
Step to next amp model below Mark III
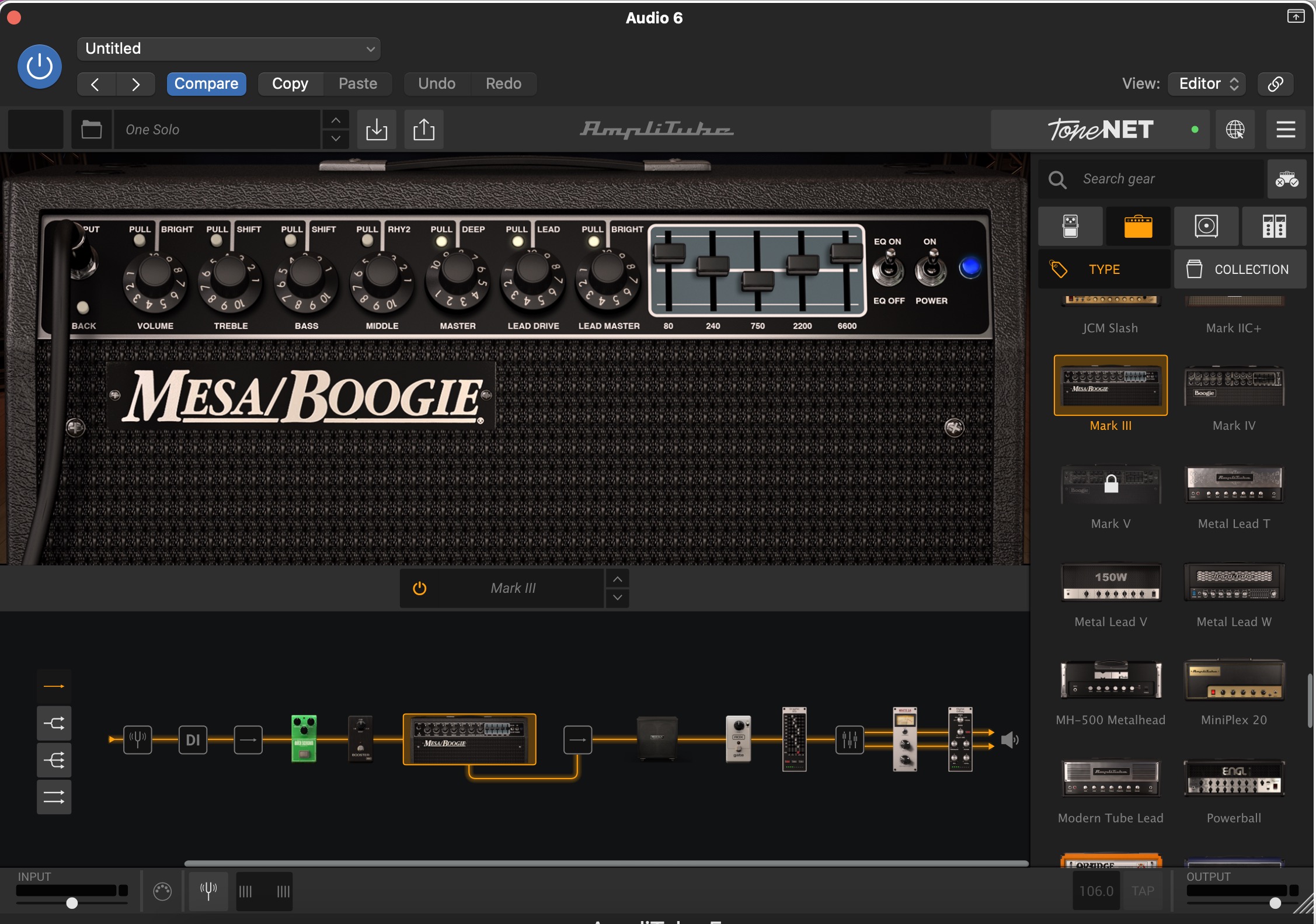(617, 598)
